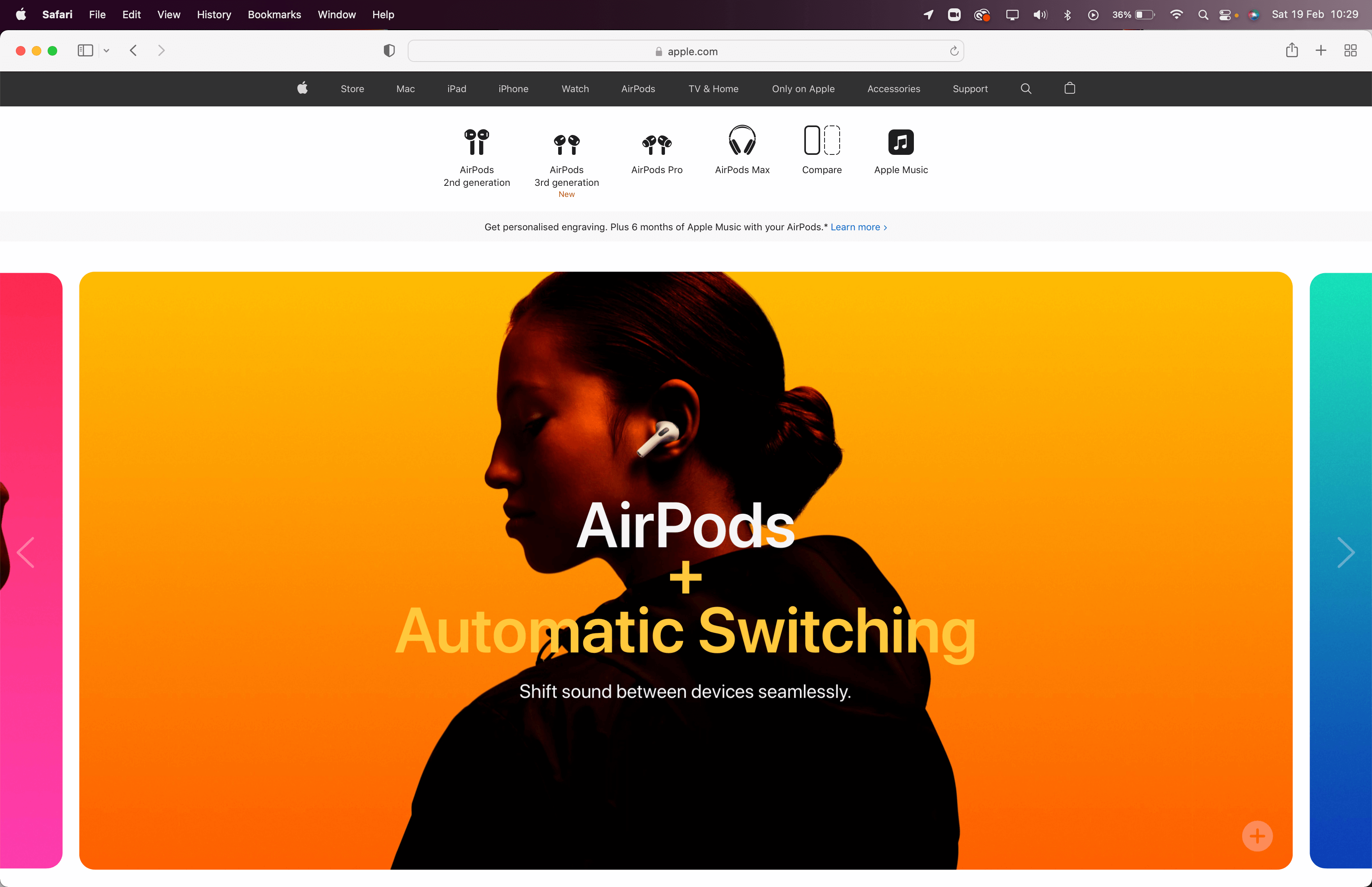Screen dimensions: 1372x887
Task: Select the AirPods Pro icon
Action: (656, 145)
